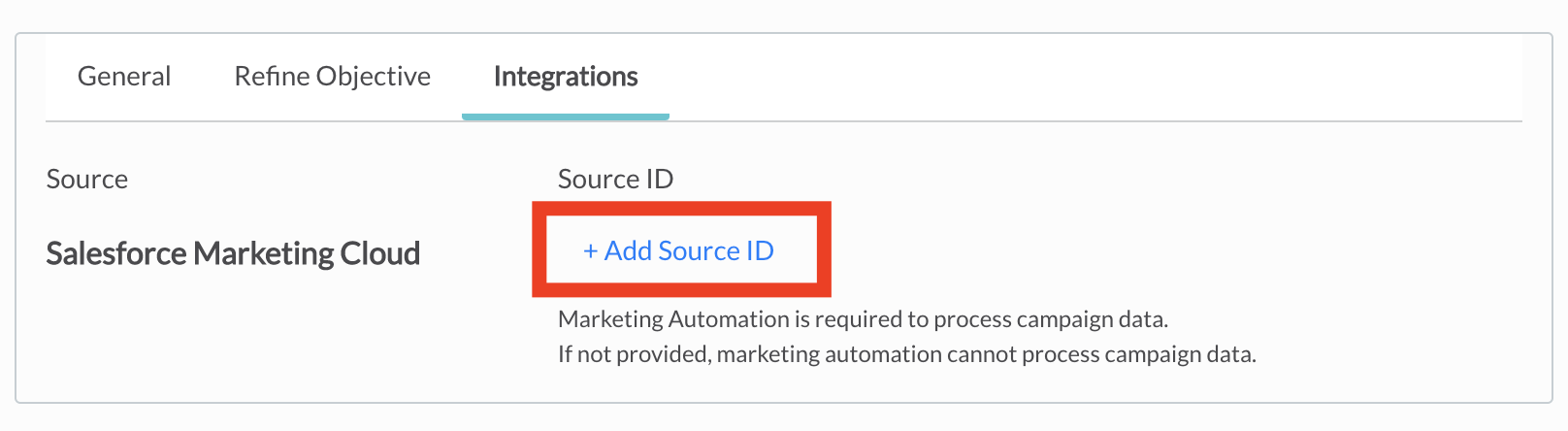1568x431 pixels.
Task: Click the 'Source ID' text inside the link
Action: [x=716, y=250]
